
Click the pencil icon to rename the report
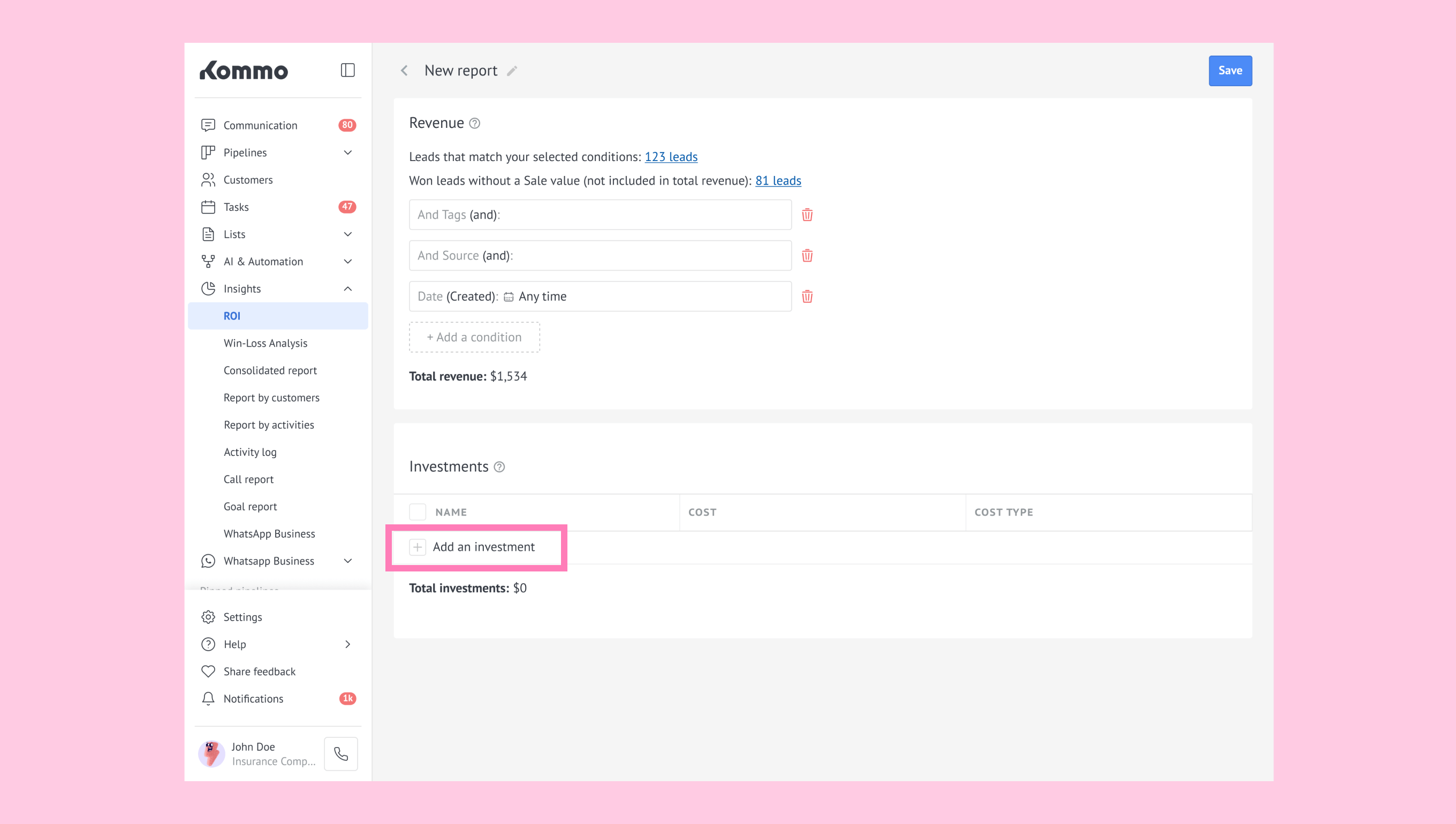[x=512, y=71]
